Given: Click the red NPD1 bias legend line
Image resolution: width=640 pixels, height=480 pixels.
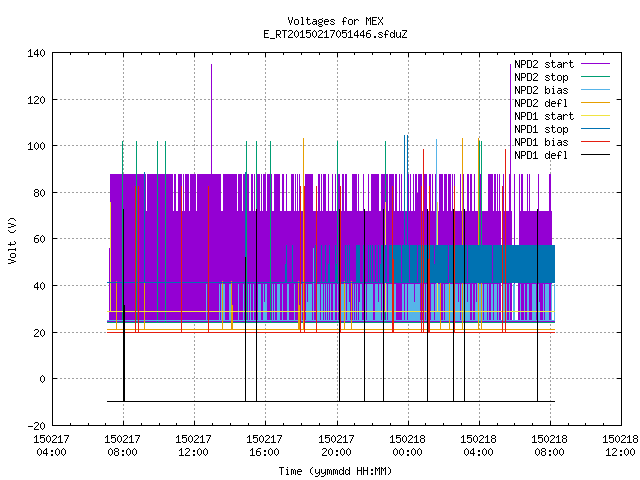Looking at the screenshot, I should coord(595,142).
